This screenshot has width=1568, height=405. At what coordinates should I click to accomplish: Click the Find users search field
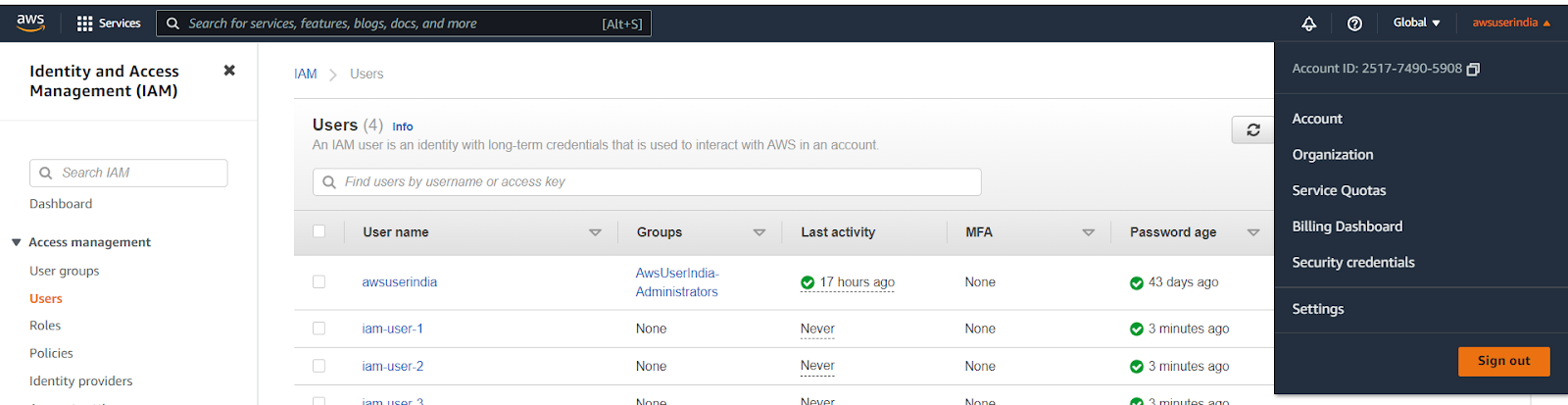(x=647, y=182)
